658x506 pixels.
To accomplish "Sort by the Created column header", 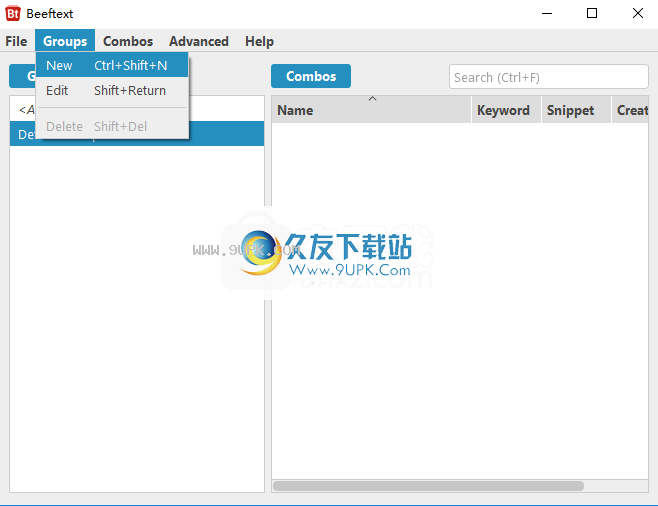I will (630, 110).
